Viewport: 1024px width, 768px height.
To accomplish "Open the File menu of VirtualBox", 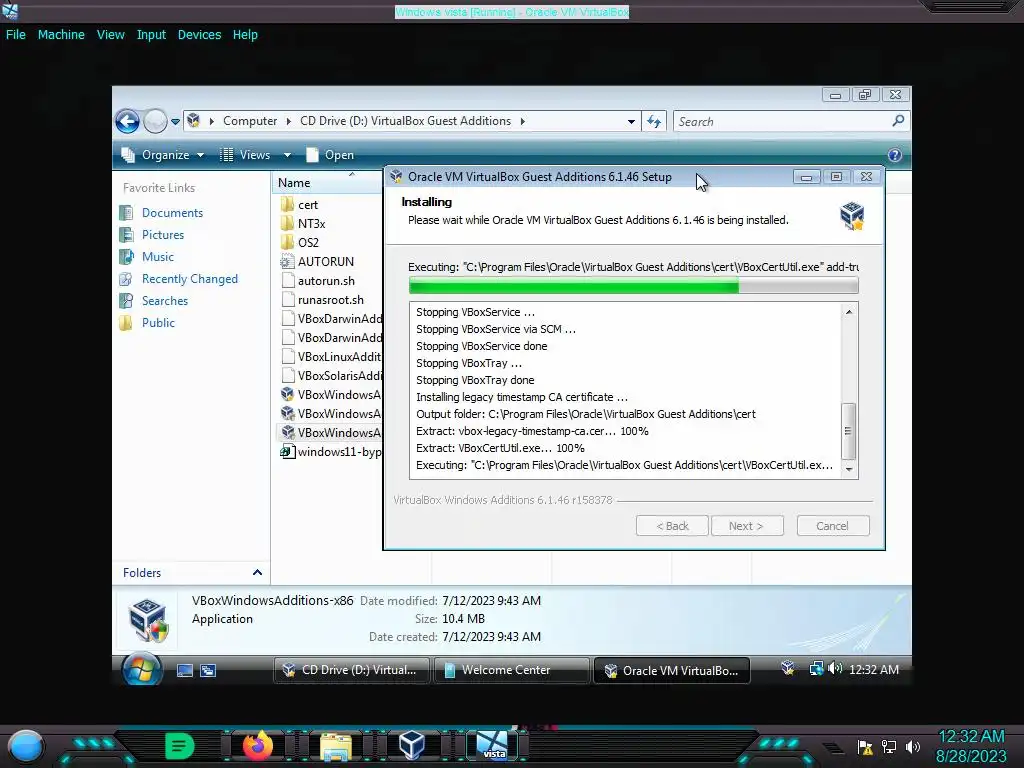I will [x=16, y=35].
